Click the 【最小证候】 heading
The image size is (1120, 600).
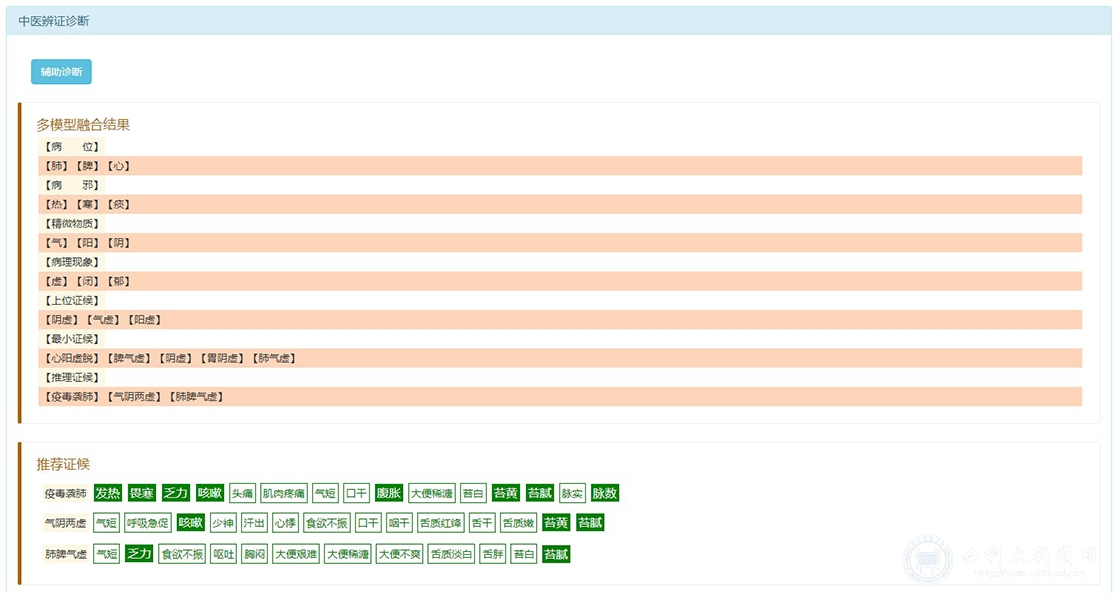tap(72, 339)
